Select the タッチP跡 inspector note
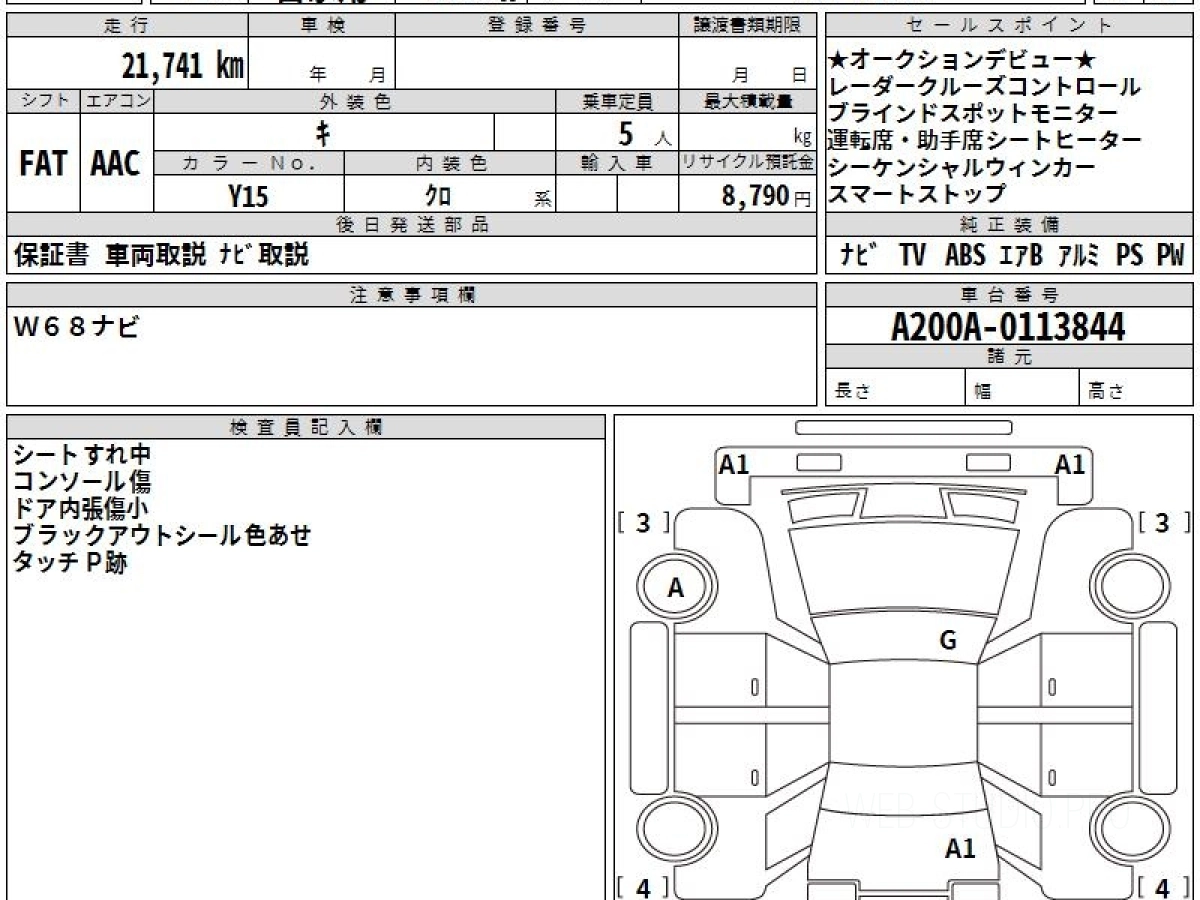 70,563
